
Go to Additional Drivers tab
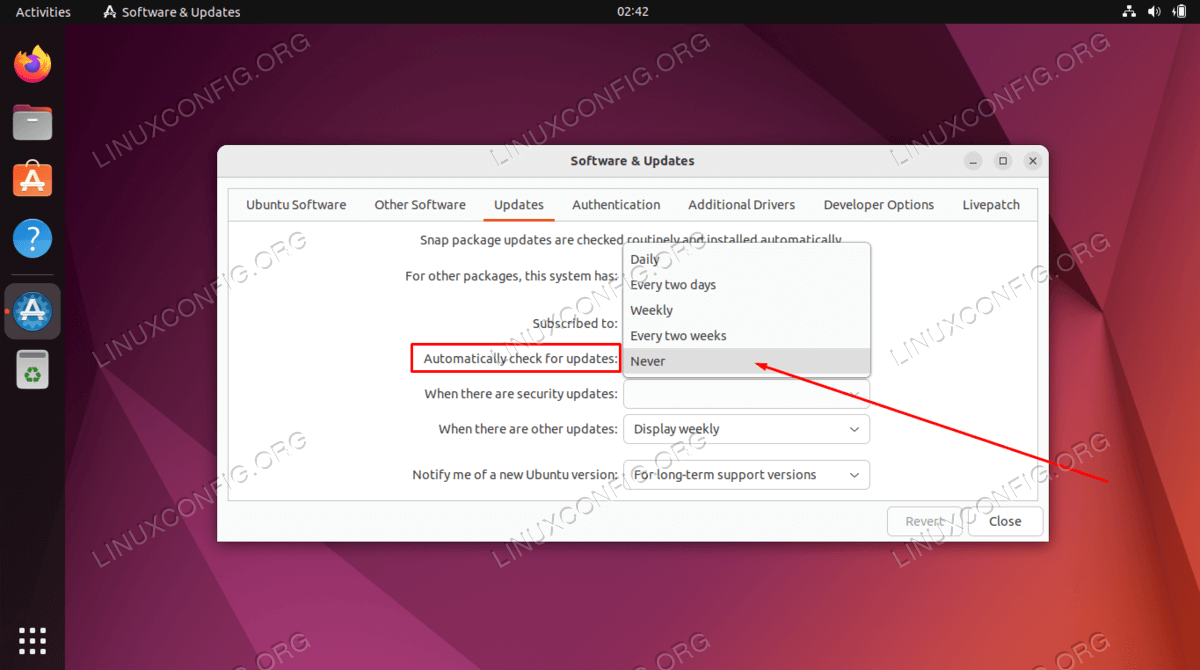pyautogui.click(x=742, y=204)
